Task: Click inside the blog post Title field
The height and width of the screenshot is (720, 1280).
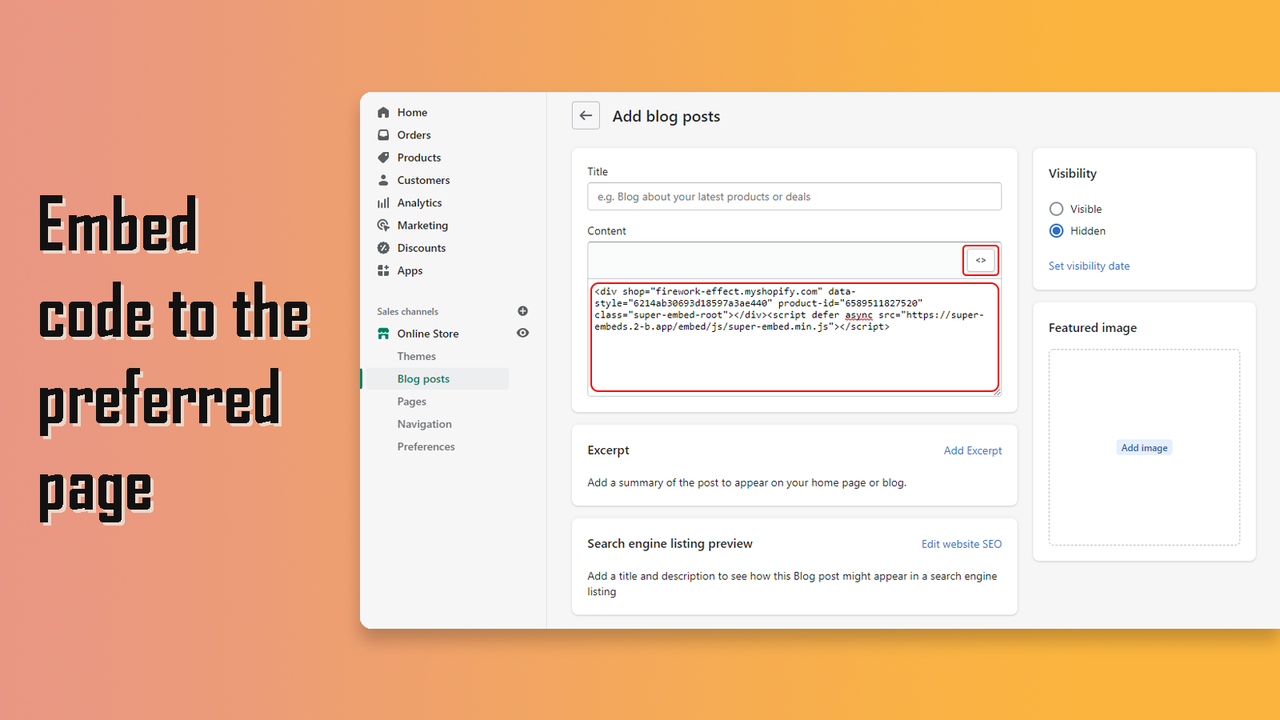Action: 793,196
